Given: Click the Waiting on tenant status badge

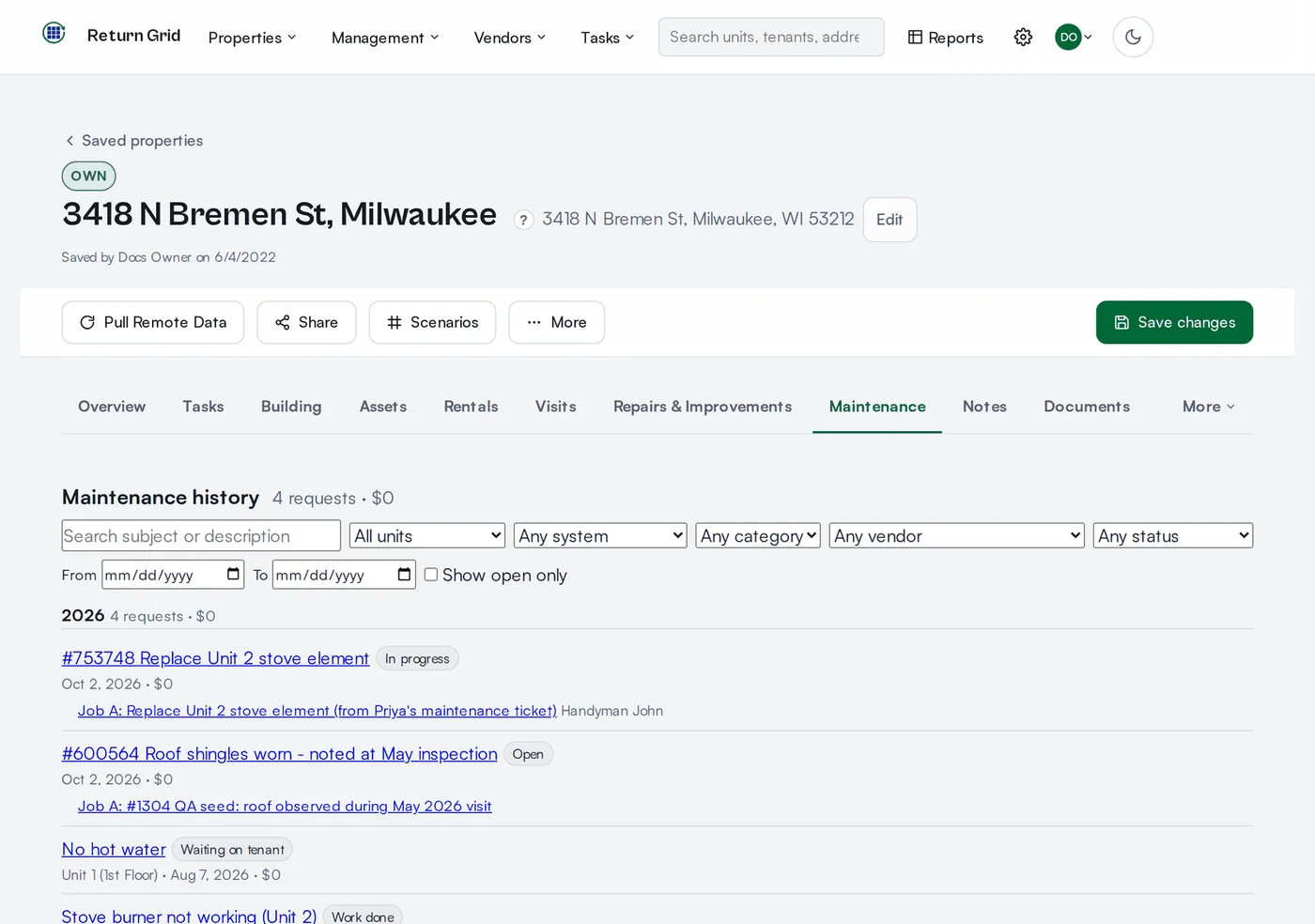Looking at the screenshot, I should click(232, 849).
